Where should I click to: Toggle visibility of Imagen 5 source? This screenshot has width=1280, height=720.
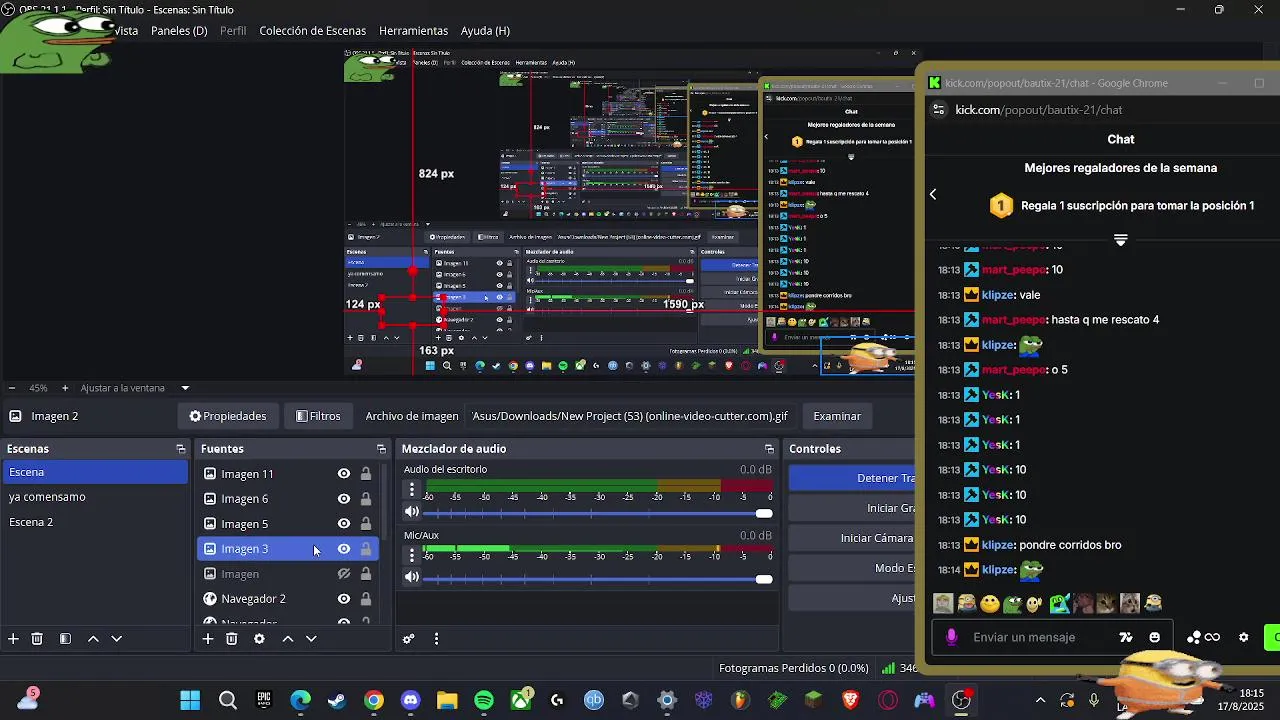click(343, 524)
